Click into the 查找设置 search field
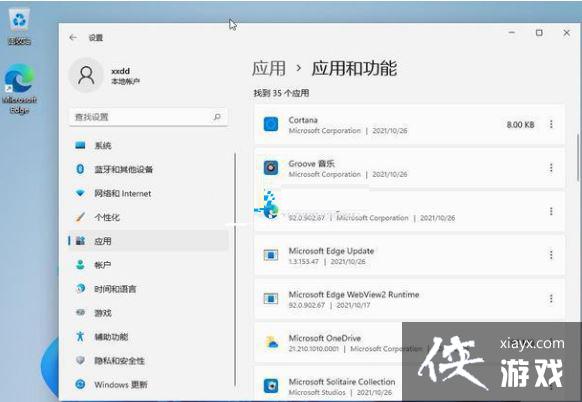 point(148,117)
